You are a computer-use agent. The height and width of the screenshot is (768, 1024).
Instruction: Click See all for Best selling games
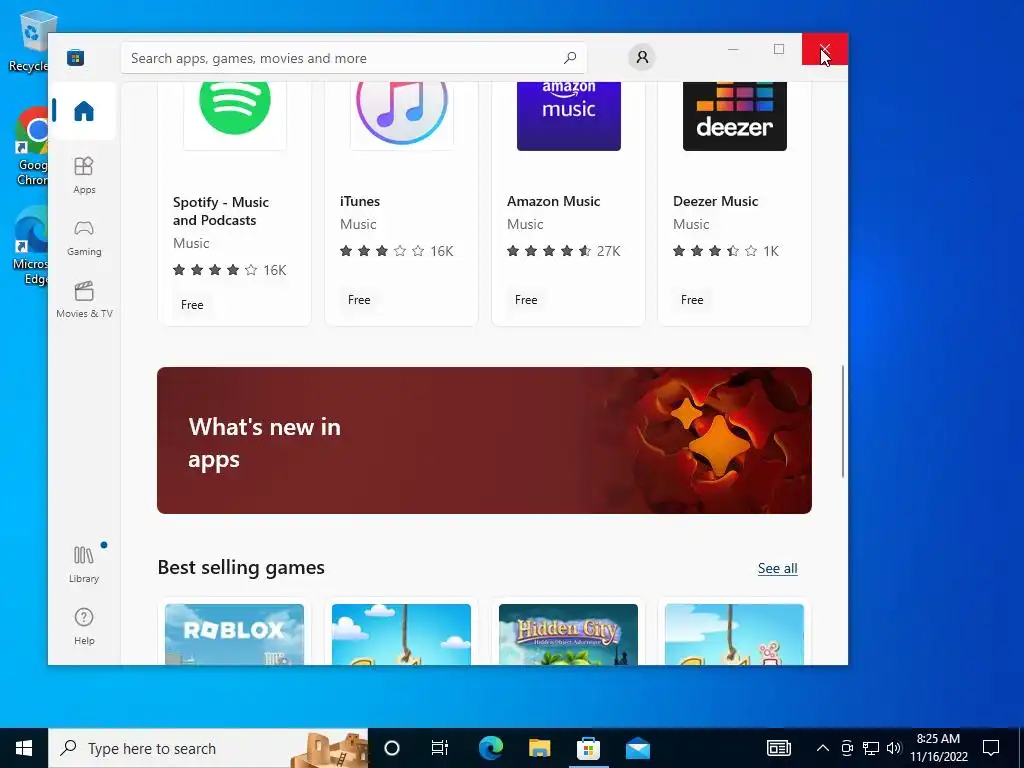pyautogui.click(x=777, y=568)
